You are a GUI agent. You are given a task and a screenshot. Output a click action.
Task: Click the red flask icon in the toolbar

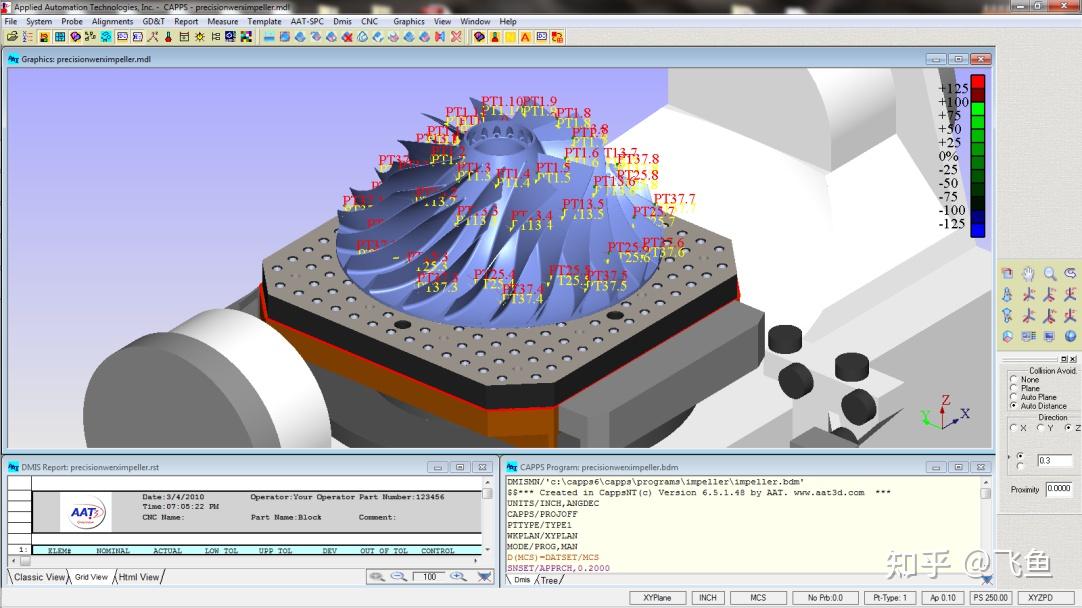click(x=168, y=37)
